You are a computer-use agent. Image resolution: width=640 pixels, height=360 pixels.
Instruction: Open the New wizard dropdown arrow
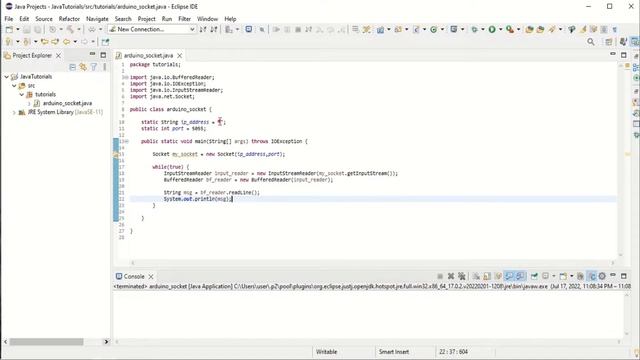tap(18, 29)
